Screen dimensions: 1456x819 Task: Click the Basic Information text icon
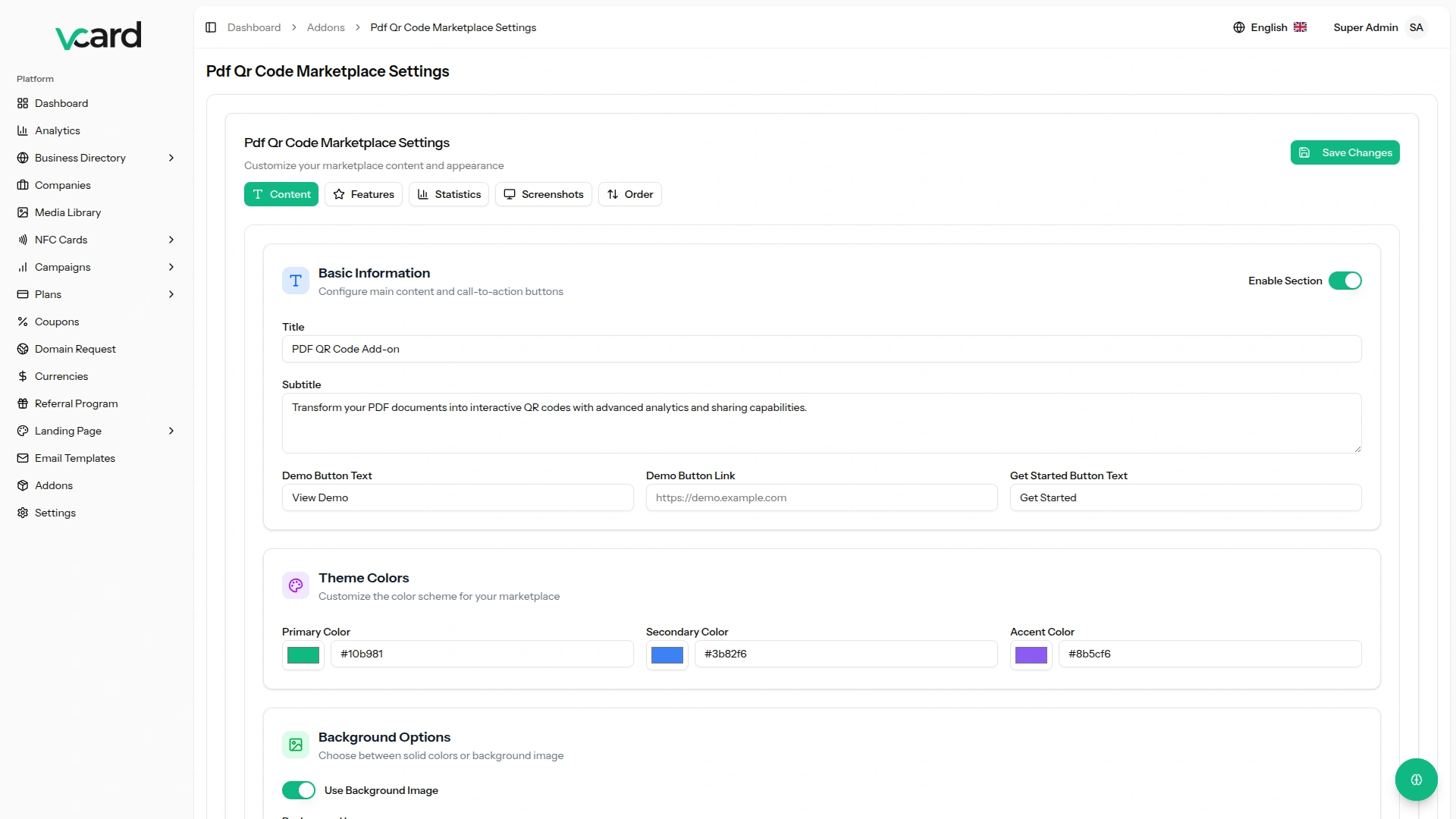[x=296, y=281]
